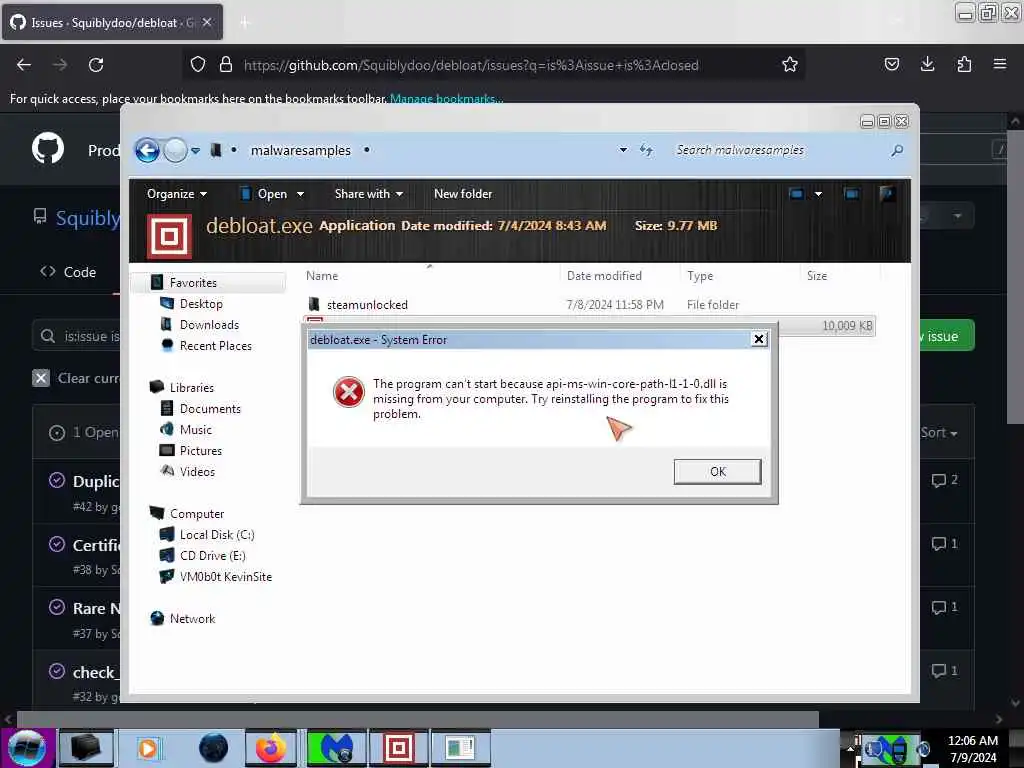Image resolution: width=1024 pixels, height=768 pixels.
Task: Click the Pocket save icon in Firefox
Action: pyautogui.click(x=891, y=65)
